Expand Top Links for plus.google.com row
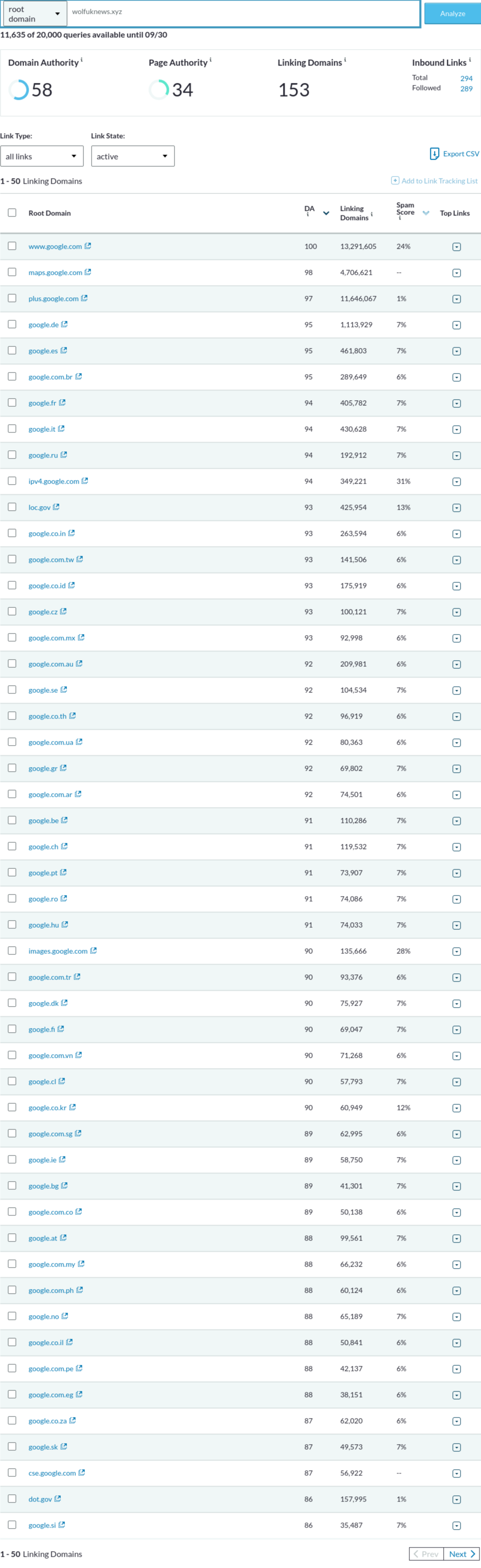The image size is (481, 1568). tap(456, 299)
